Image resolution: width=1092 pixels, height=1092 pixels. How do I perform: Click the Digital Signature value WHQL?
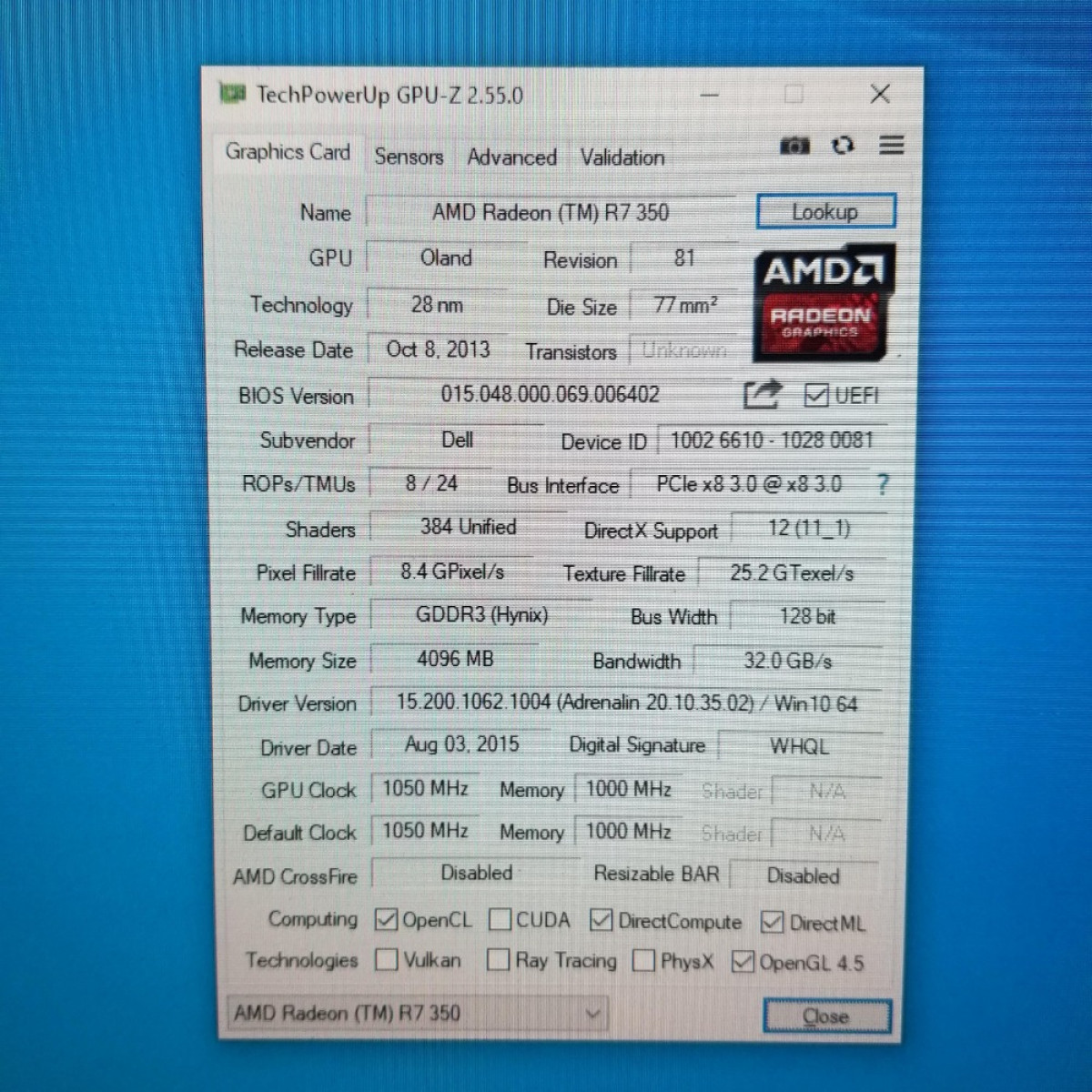tap(800, 746)
